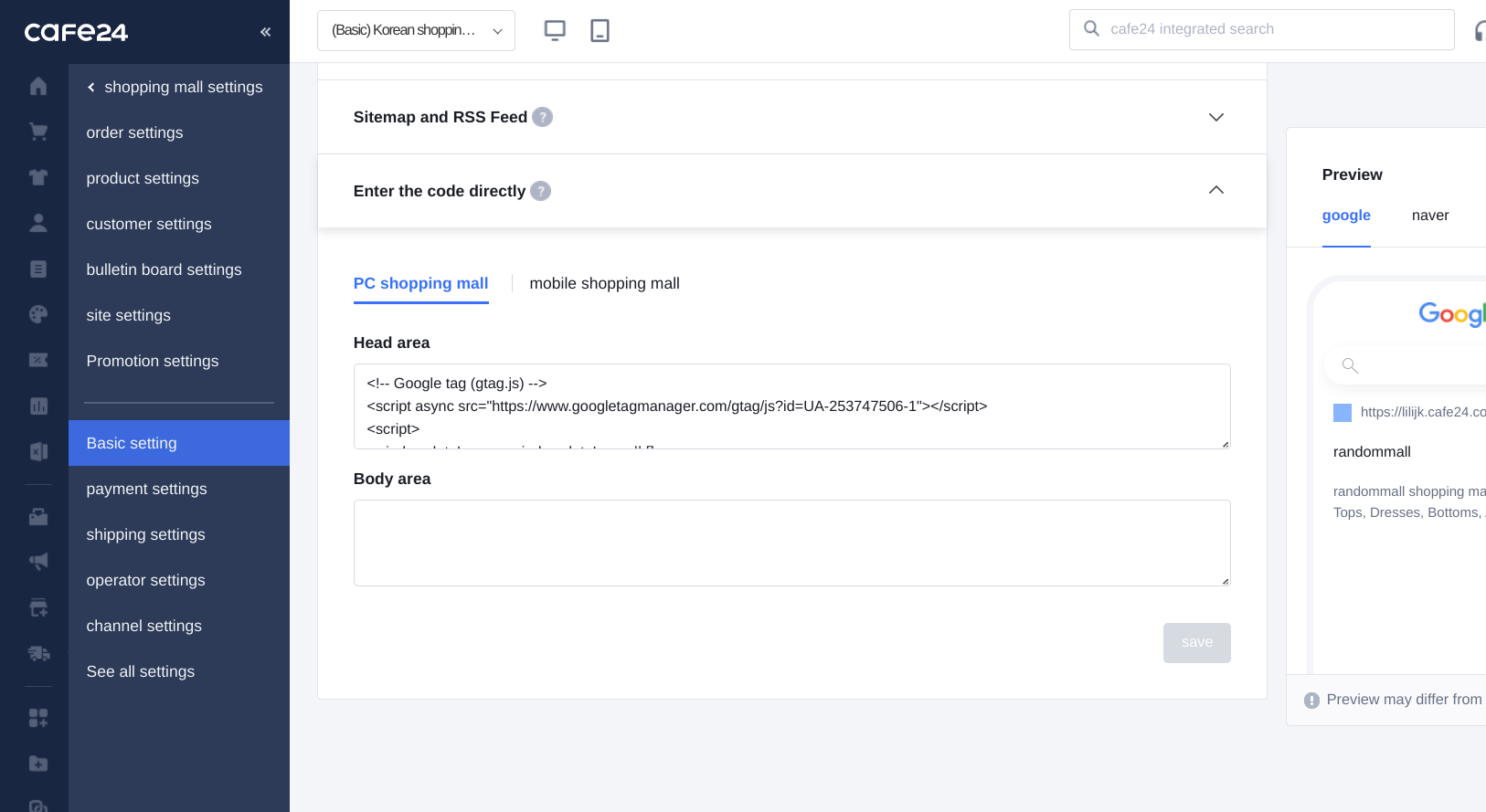Focus the Head area code textarea
The width and height of the screenshot is (1486, 812).
(x=791, y=406)
